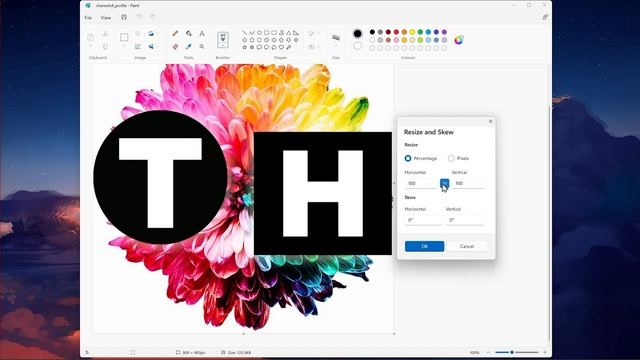Click the Resize and skew icon
Screen dimensions: 640x360
(x=138, y=47)
